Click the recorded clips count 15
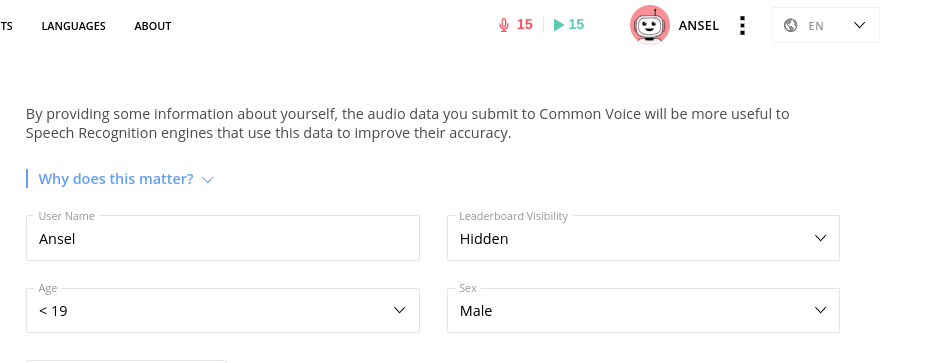 pos(524,25)
